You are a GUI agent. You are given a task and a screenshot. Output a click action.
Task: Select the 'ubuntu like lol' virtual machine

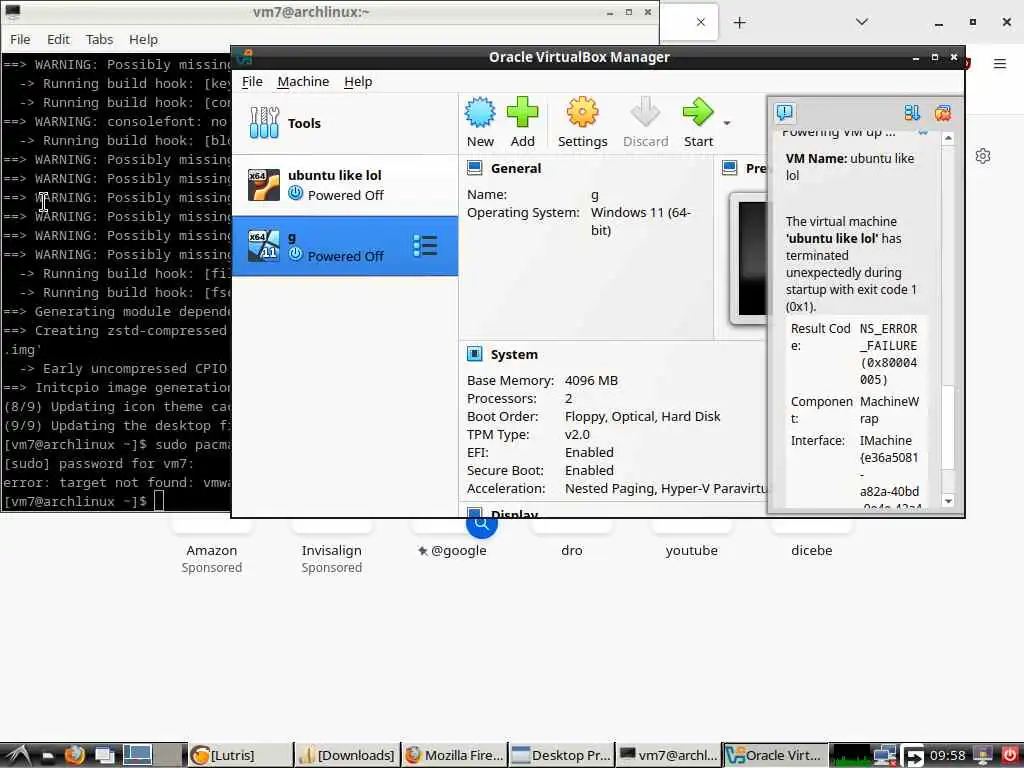(x=345, y=185)
